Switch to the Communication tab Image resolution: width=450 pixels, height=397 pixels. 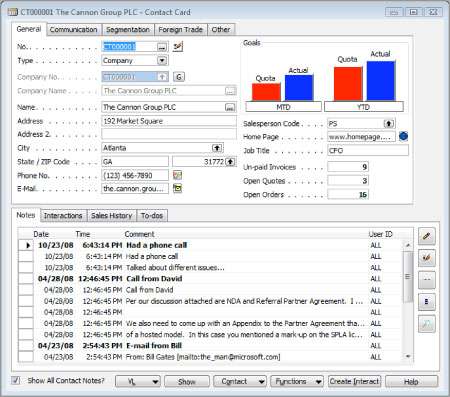click(74, 30)
